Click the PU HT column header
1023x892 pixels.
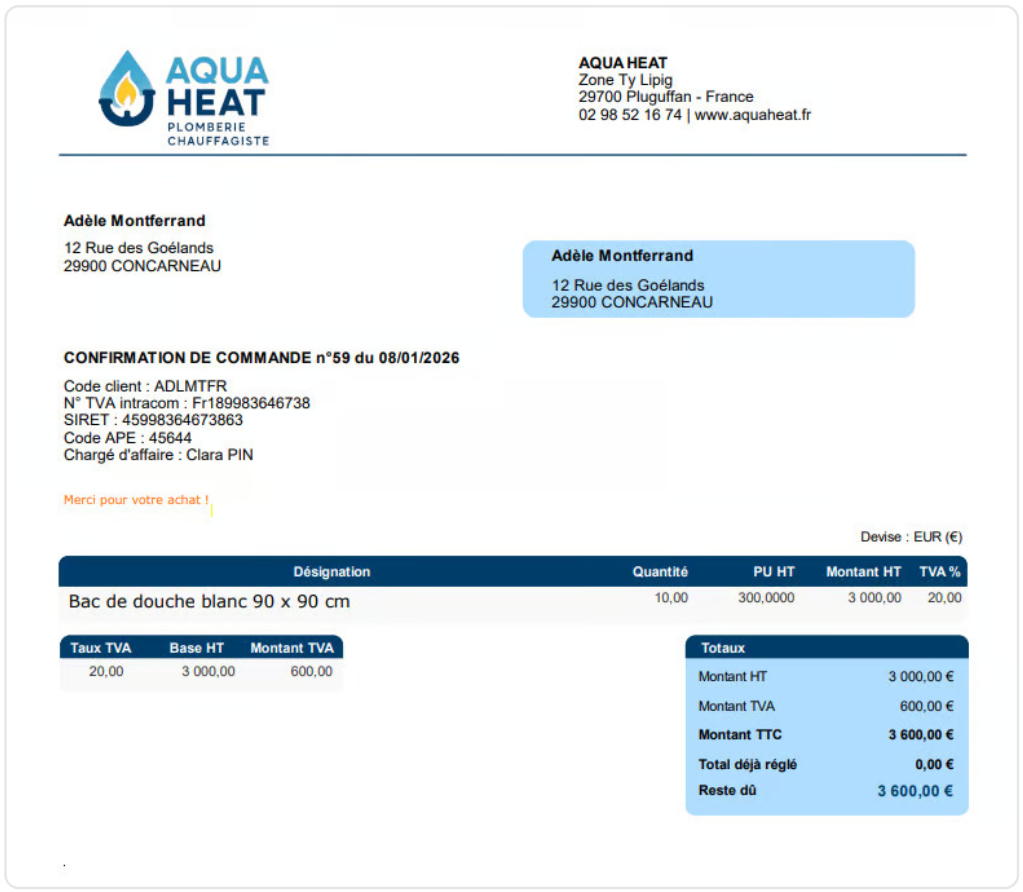pyautogui.click(x=773, y=572)
